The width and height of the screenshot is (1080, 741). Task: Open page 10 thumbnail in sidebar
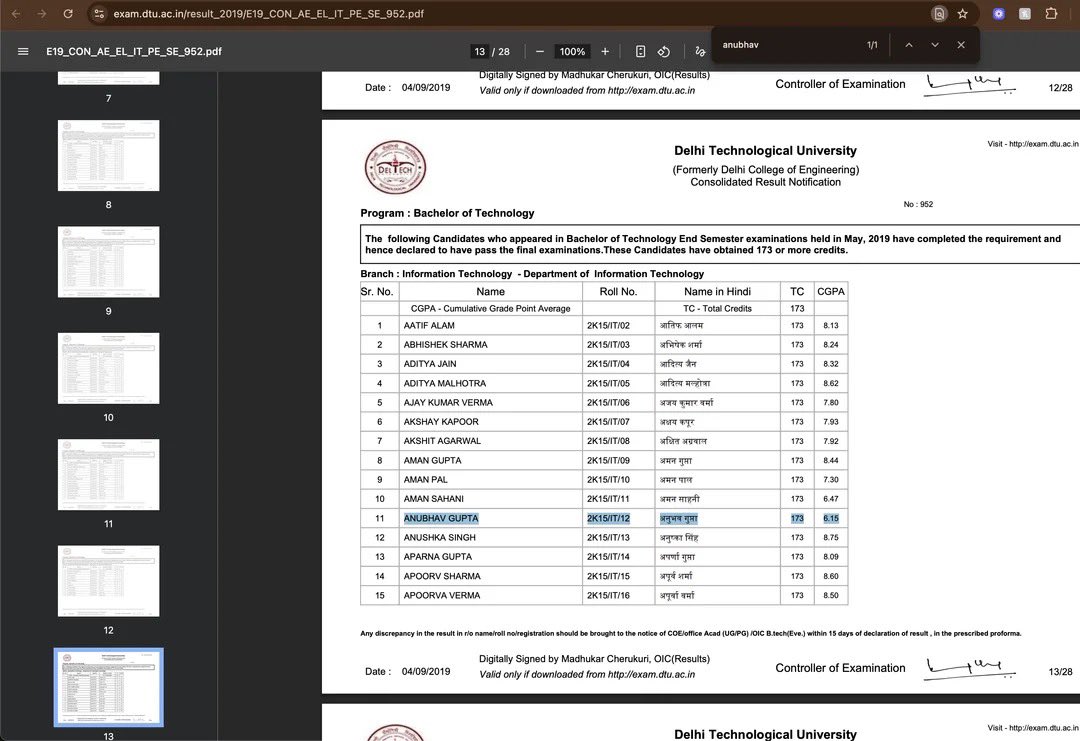coord(108,368)
